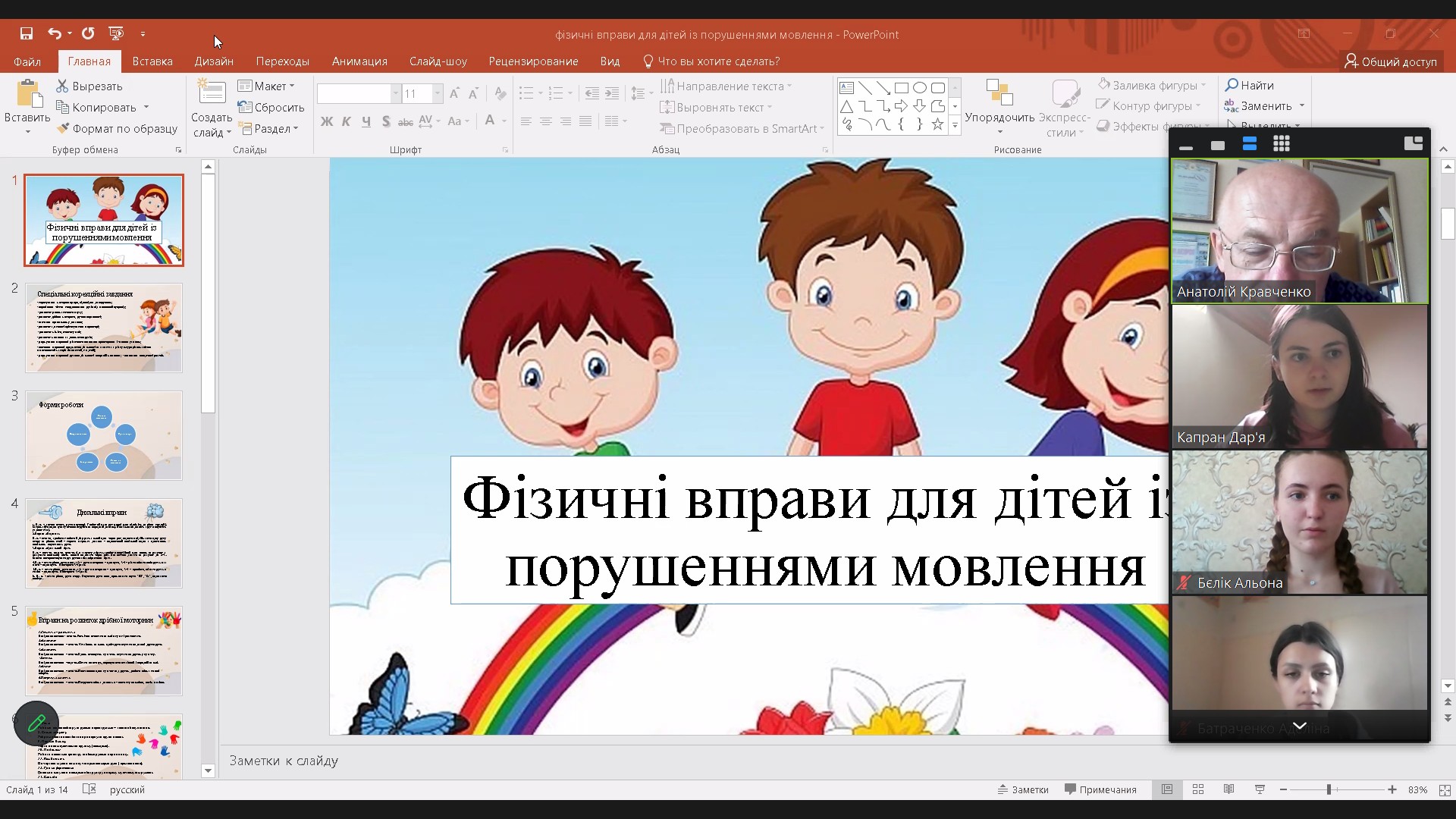The image size is (1456, 819).
Task: Toggle strikethrough abc formatting
Action: coord(406,121)
